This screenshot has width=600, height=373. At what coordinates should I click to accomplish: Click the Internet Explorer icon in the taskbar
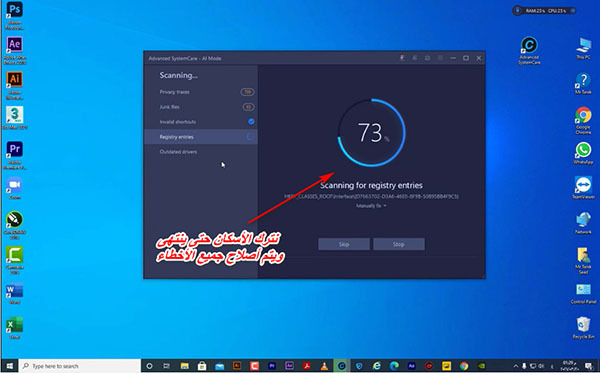point(377,366)
